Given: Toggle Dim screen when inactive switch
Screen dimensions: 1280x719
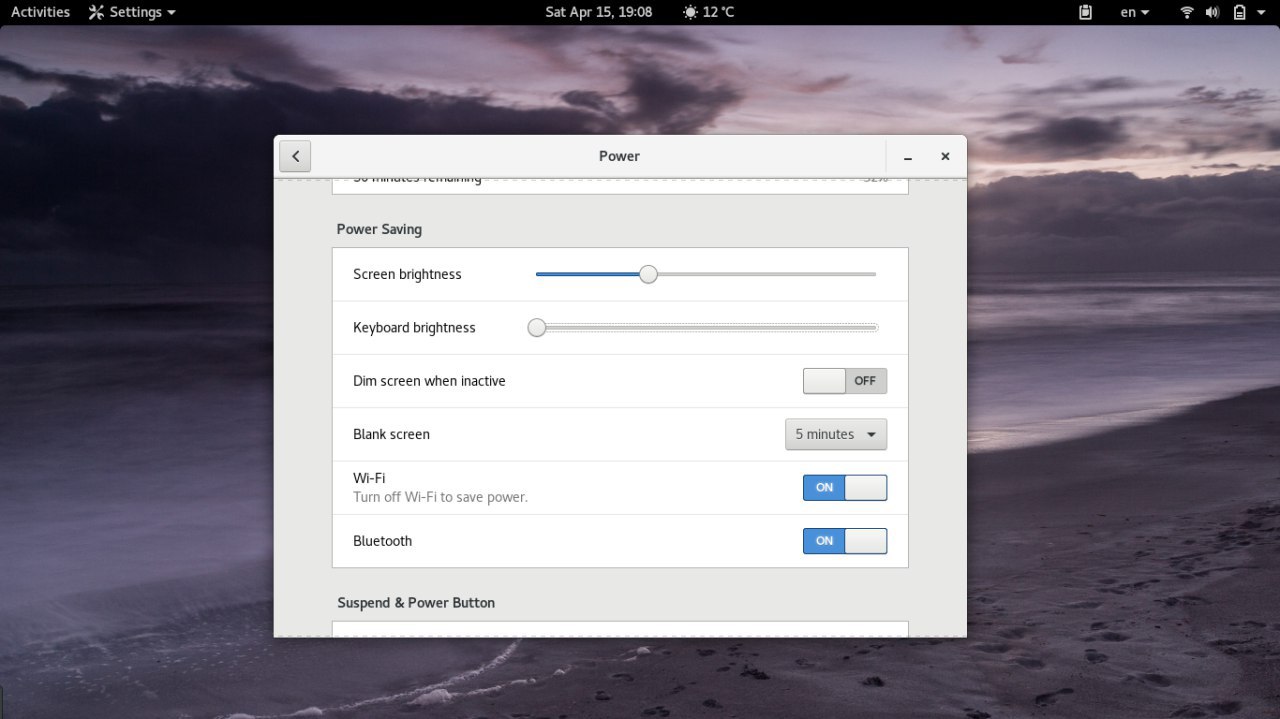Looking at the screenshot, I should tap(845, 381).
